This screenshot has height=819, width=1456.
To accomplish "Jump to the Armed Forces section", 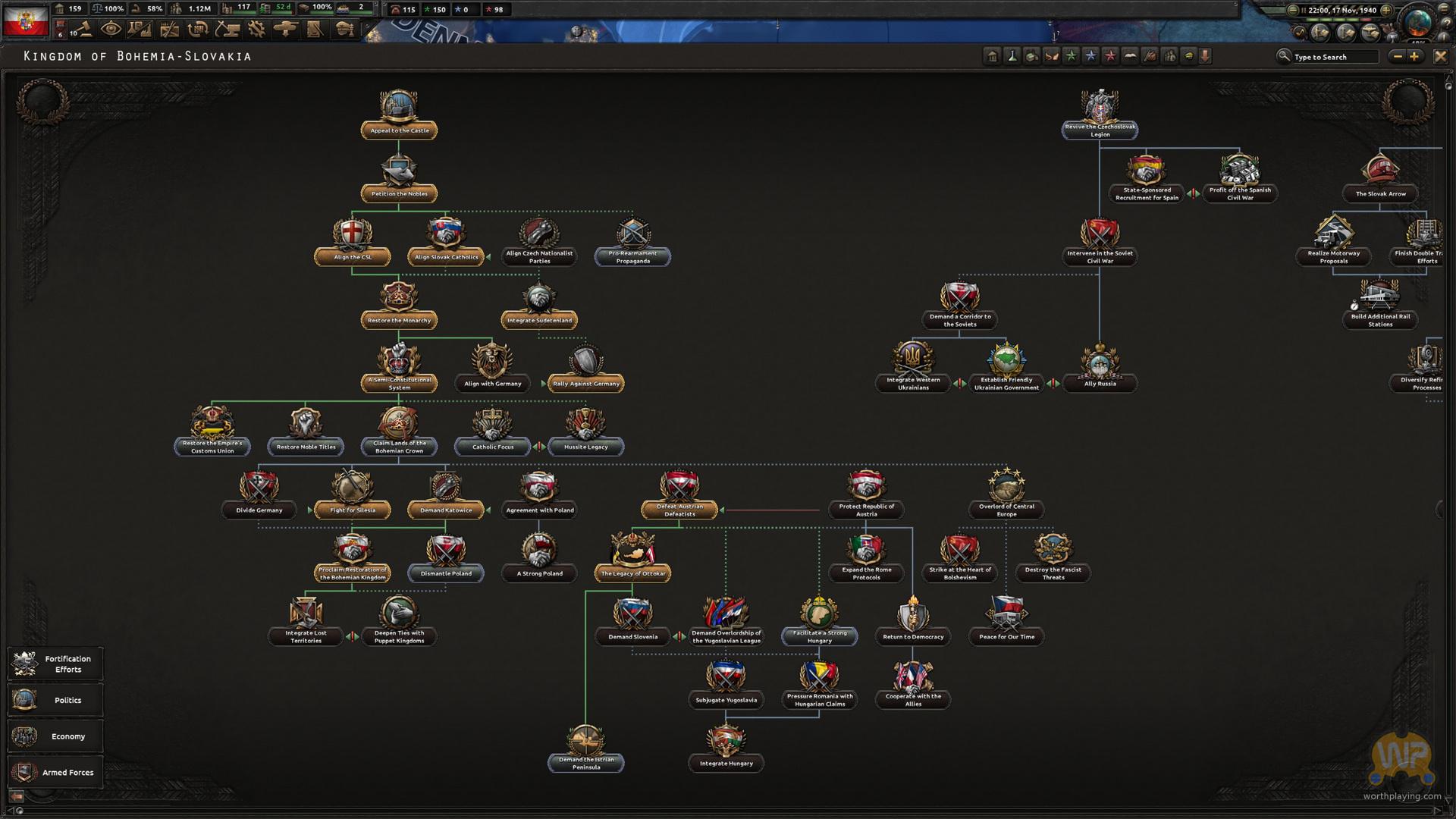I will [x=55, y=772].
